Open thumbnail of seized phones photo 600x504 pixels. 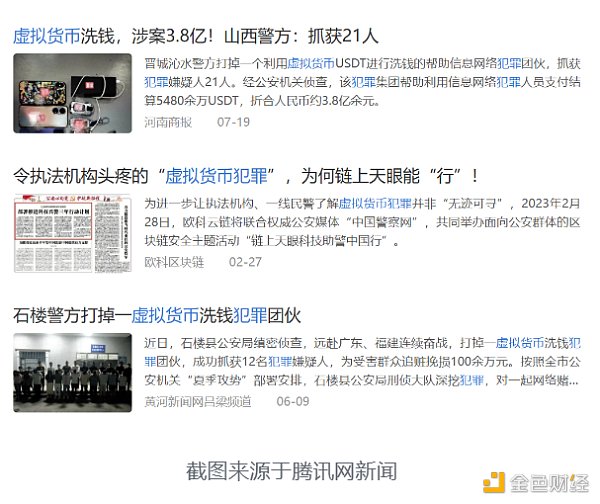tap(72, 93)
